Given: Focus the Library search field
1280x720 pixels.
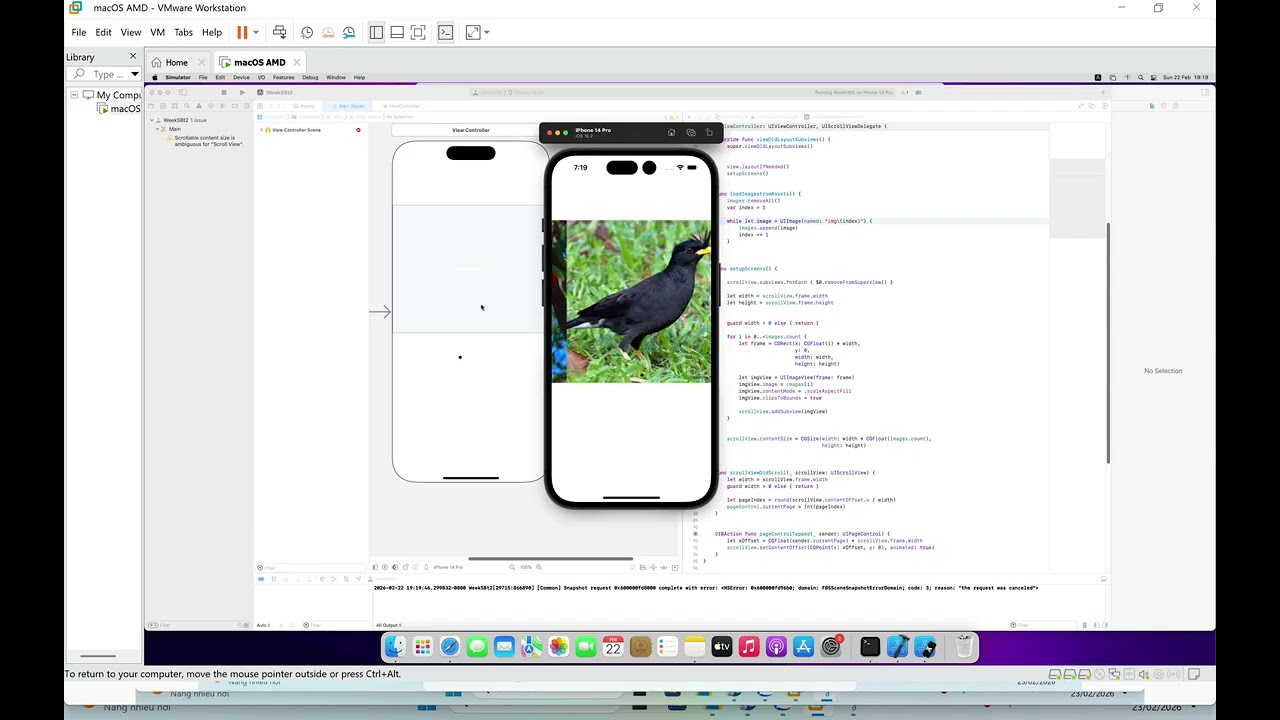Looking at the screenshot, I should click(x=98, y=74).
